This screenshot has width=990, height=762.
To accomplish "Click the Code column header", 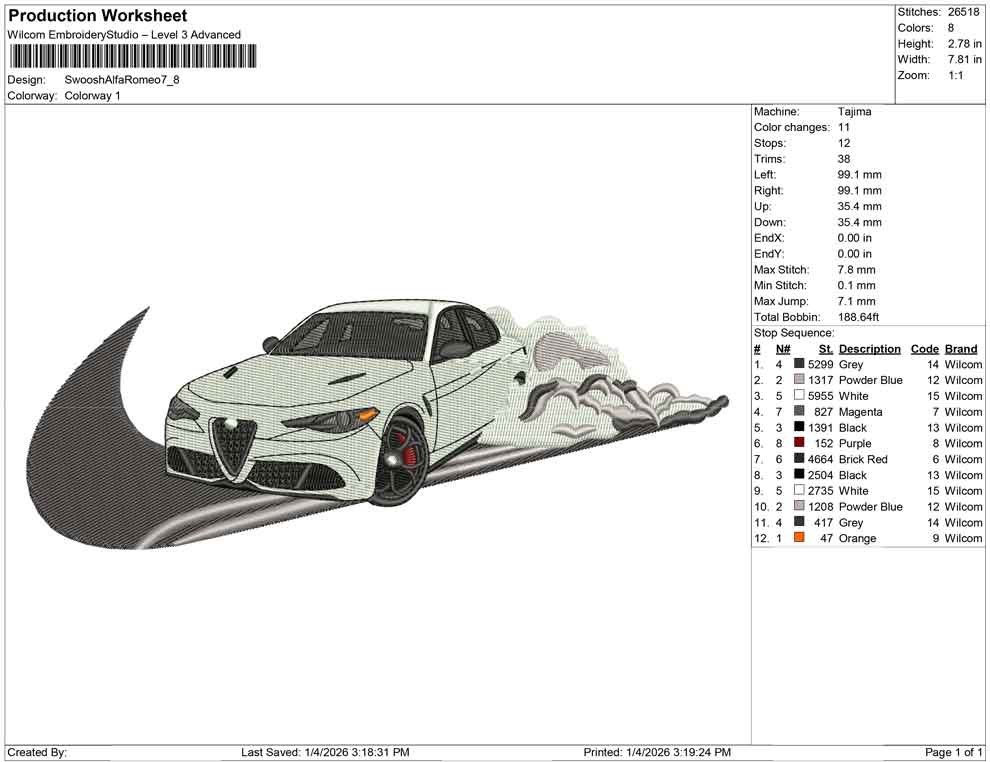I will (924, 349).
